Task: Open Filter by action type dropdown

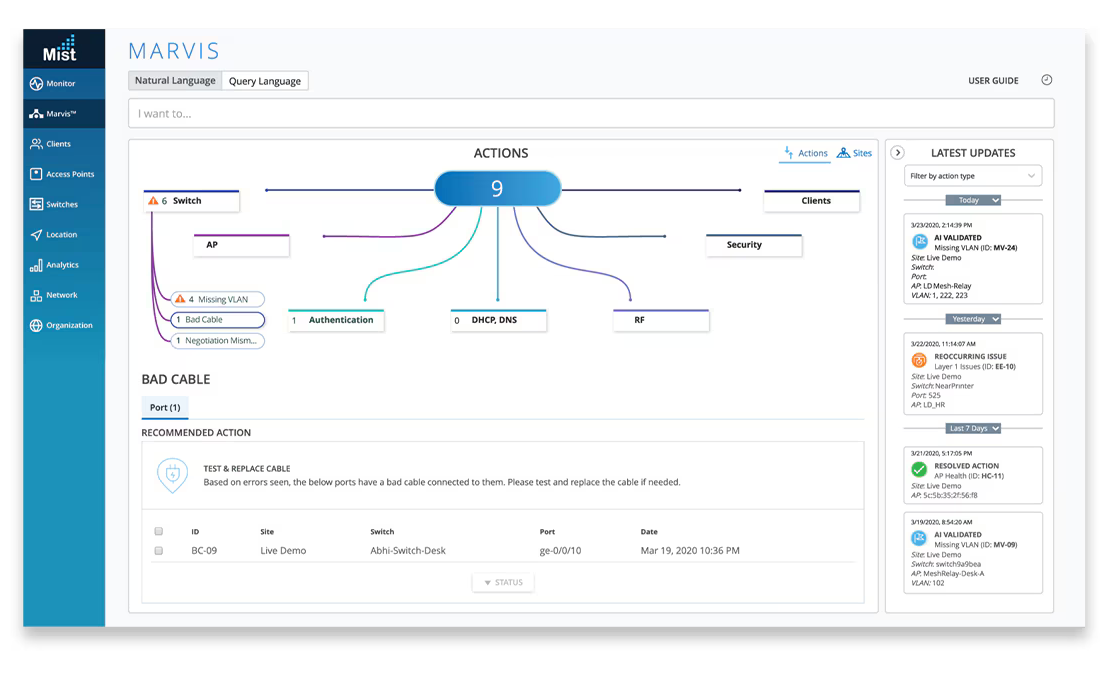Action: 973,176
